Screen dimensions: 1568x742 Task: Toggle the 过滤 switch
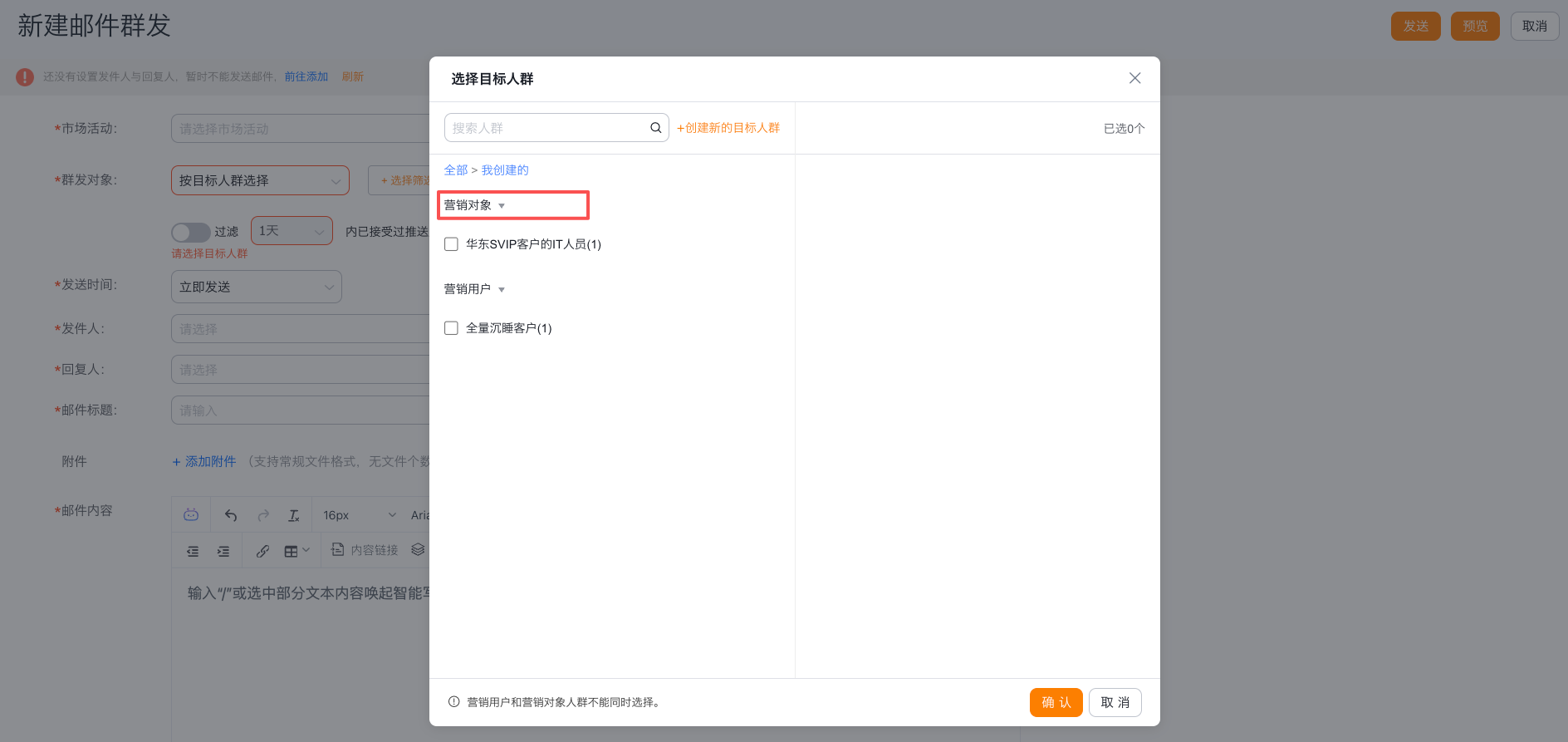coord(190,232)
